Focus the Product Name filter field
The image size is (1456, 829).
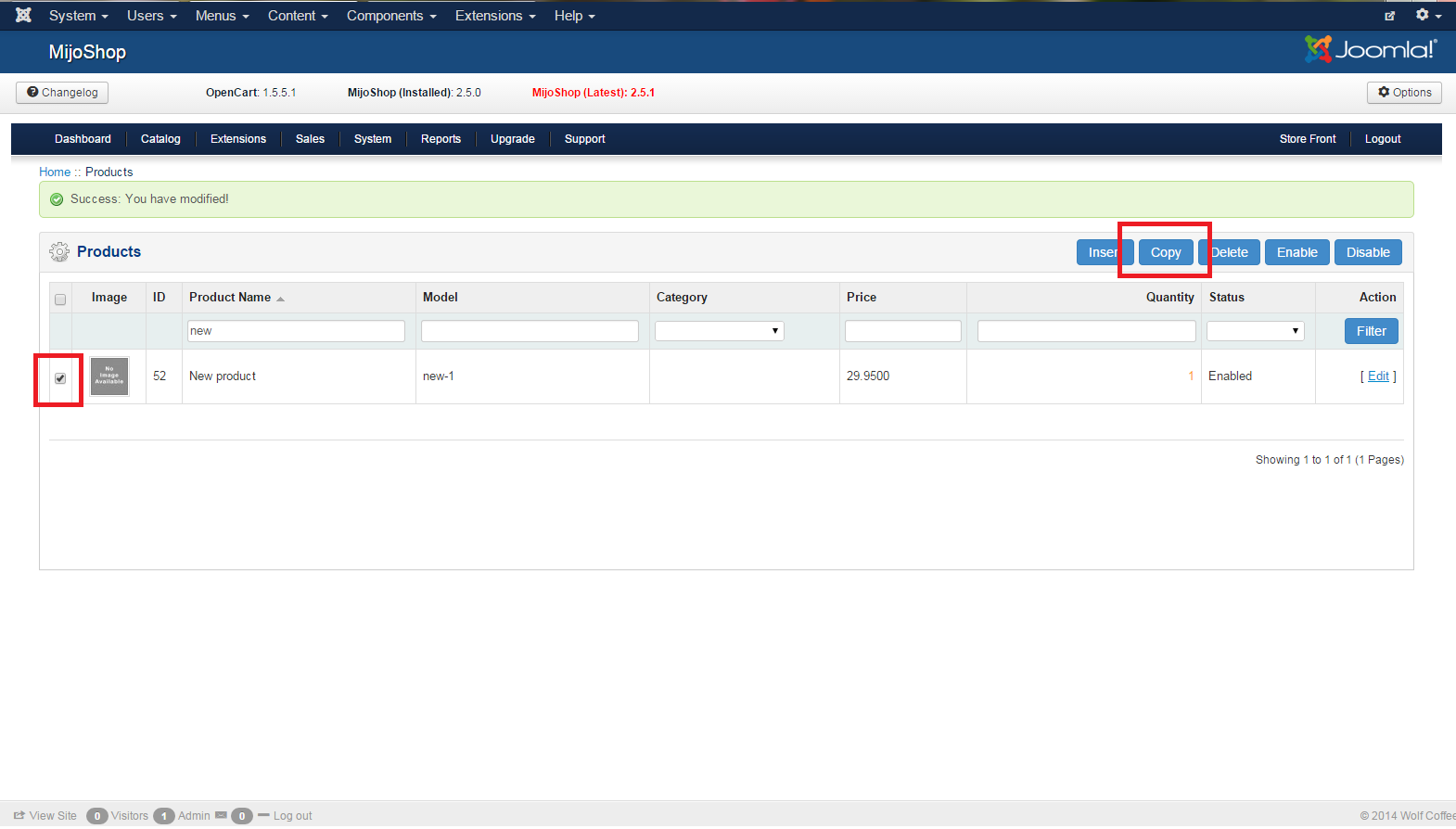tap(297, 331)
